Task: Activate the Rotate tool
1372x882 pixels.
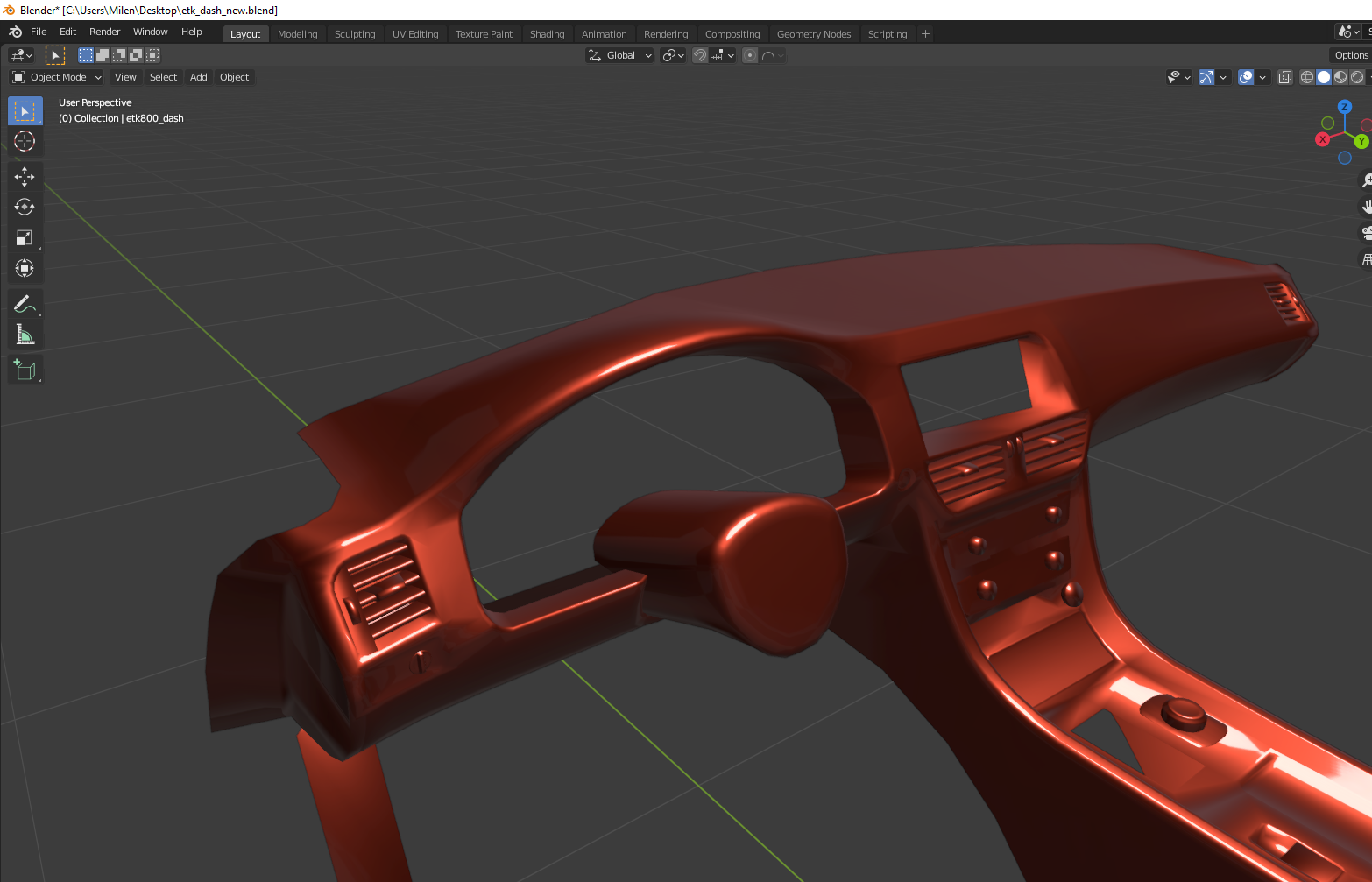Action: 25,207
